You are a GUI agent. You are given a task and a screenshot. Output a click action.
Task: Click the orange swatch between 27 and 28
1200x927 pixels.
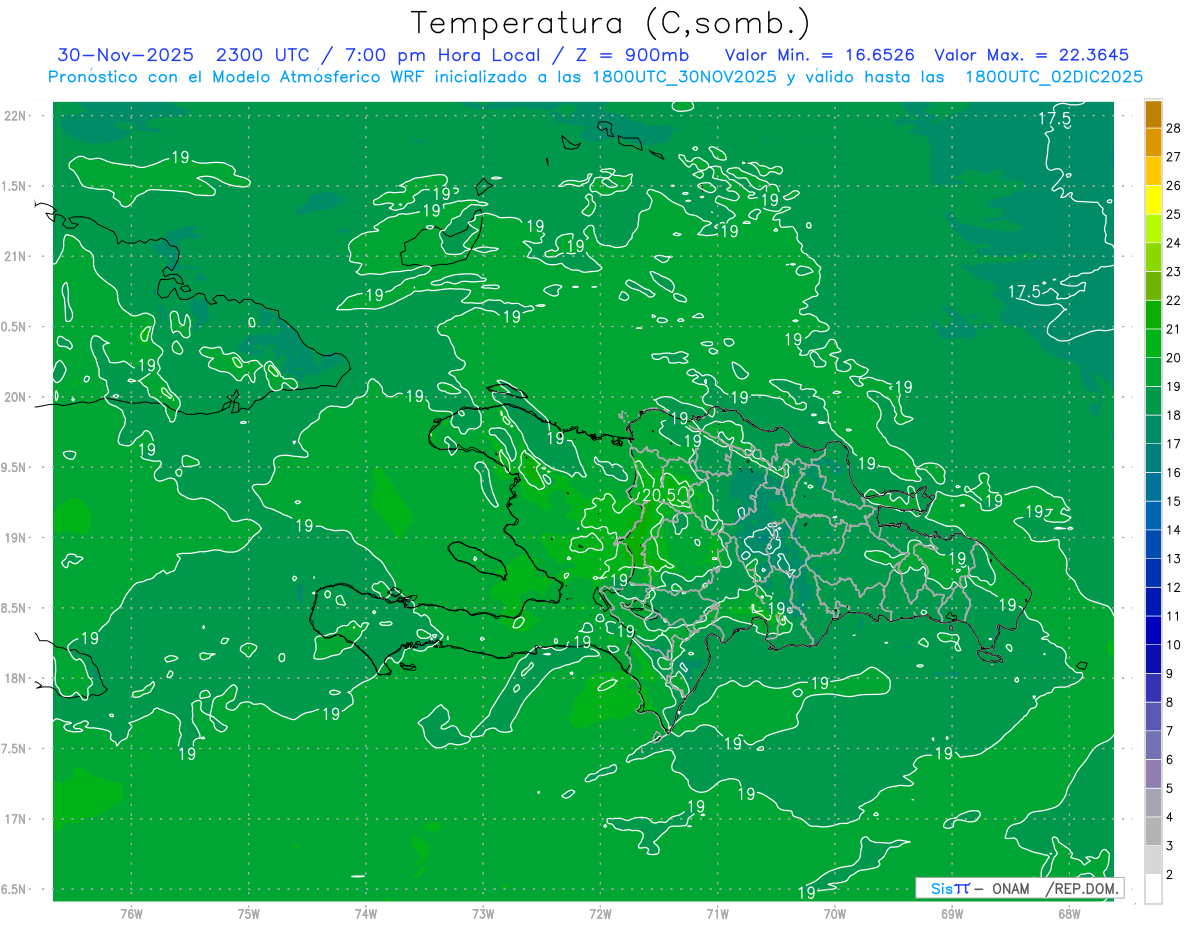click(x=1153, y=142)
